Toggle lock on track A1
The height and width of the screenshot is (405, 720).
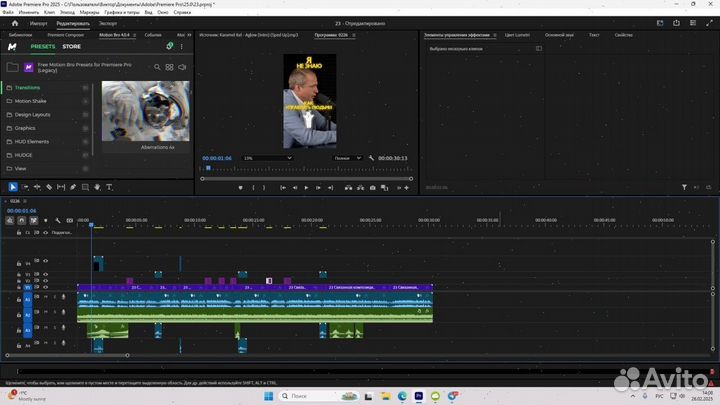tap(19, 299)
